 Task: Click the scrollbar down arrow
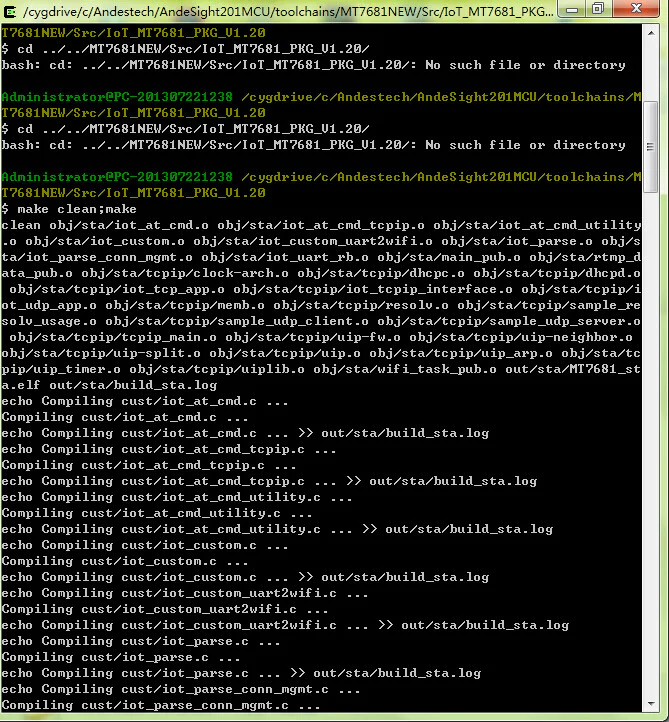pyautogui.click(x=651, y=712)
